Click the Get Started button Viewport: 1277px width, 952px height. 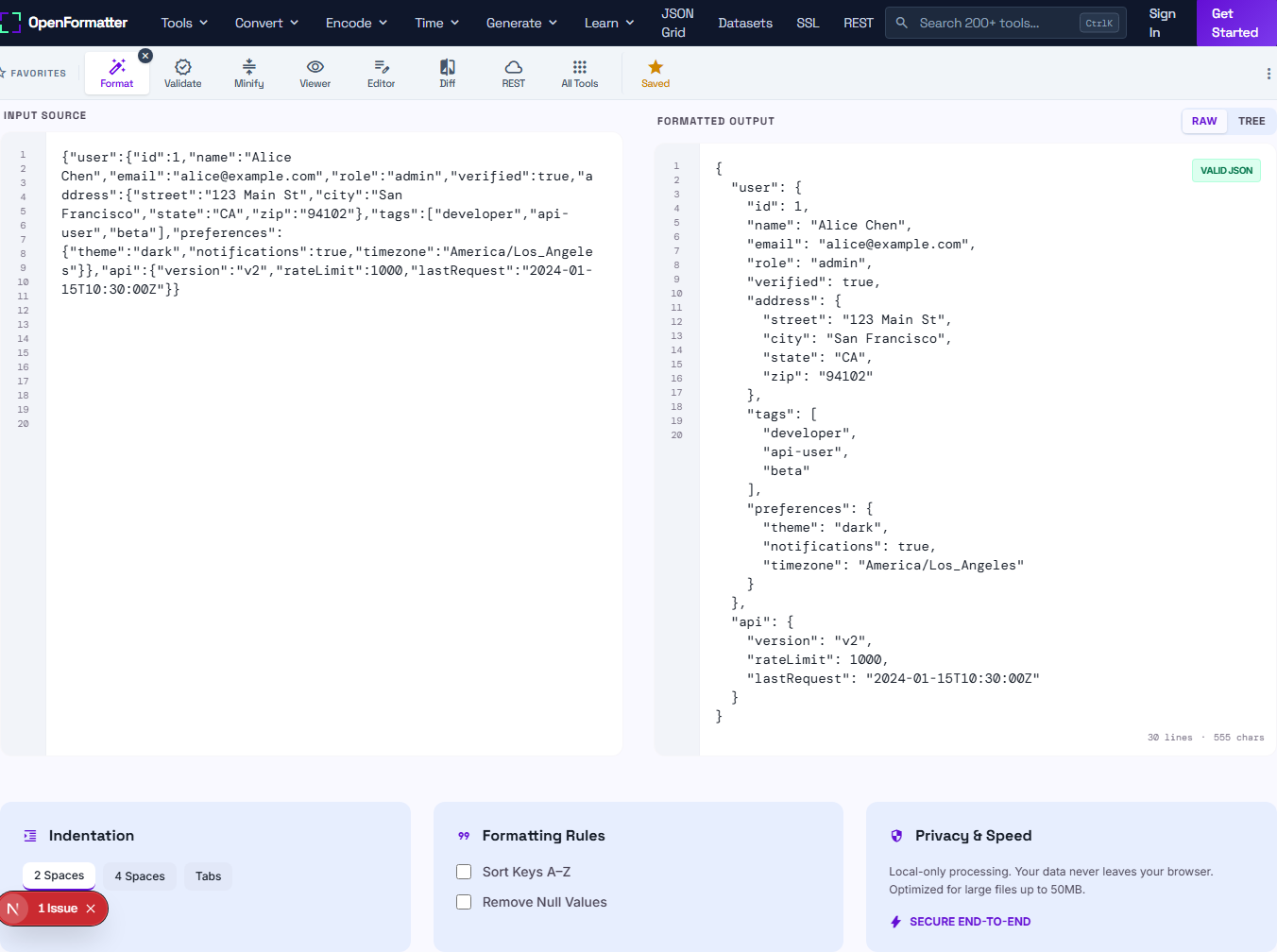tap(1236, 23)
